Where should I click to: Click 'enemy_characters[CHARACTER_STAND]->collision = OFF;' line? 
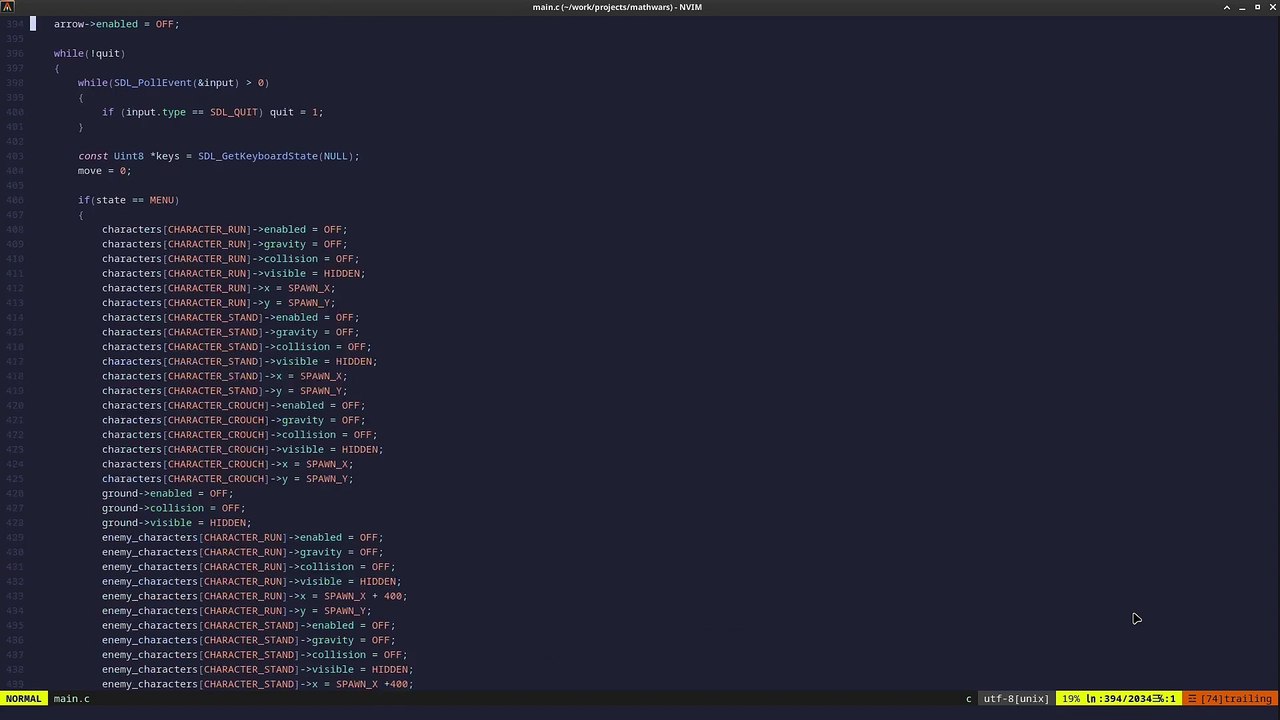click(254, 654)
